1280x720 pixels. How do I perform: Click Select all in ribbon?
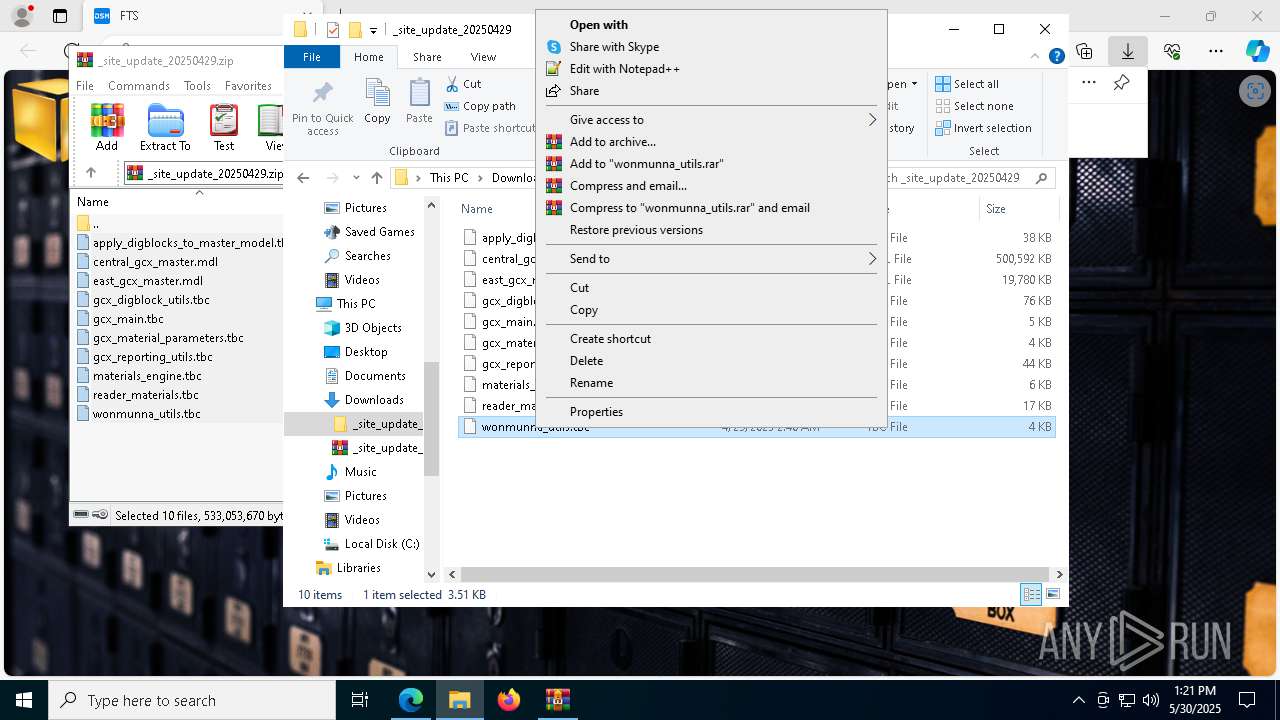coord(967,84)
